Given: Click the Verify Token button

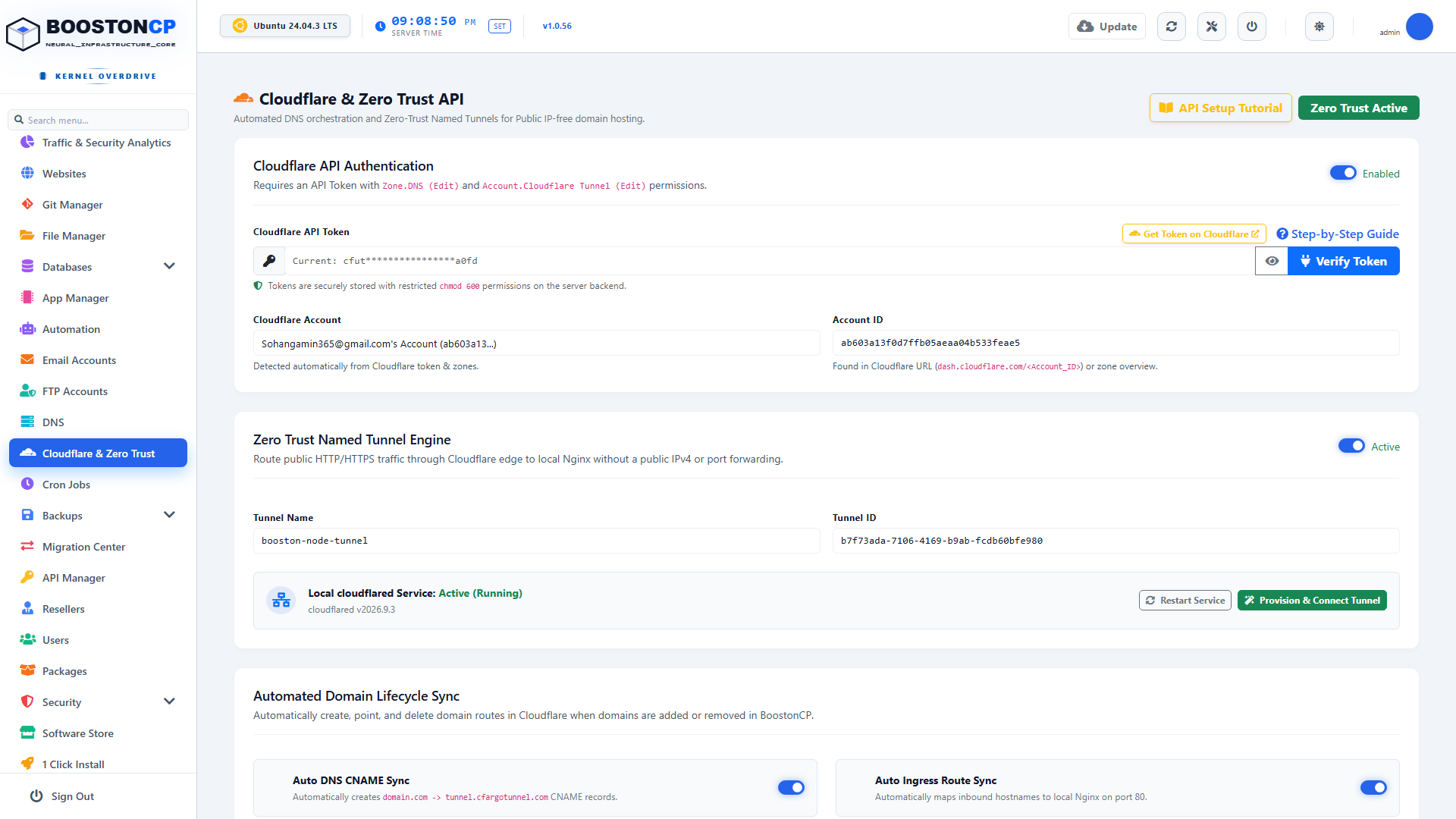Looking at the screenshot, I should [1344, 261].
